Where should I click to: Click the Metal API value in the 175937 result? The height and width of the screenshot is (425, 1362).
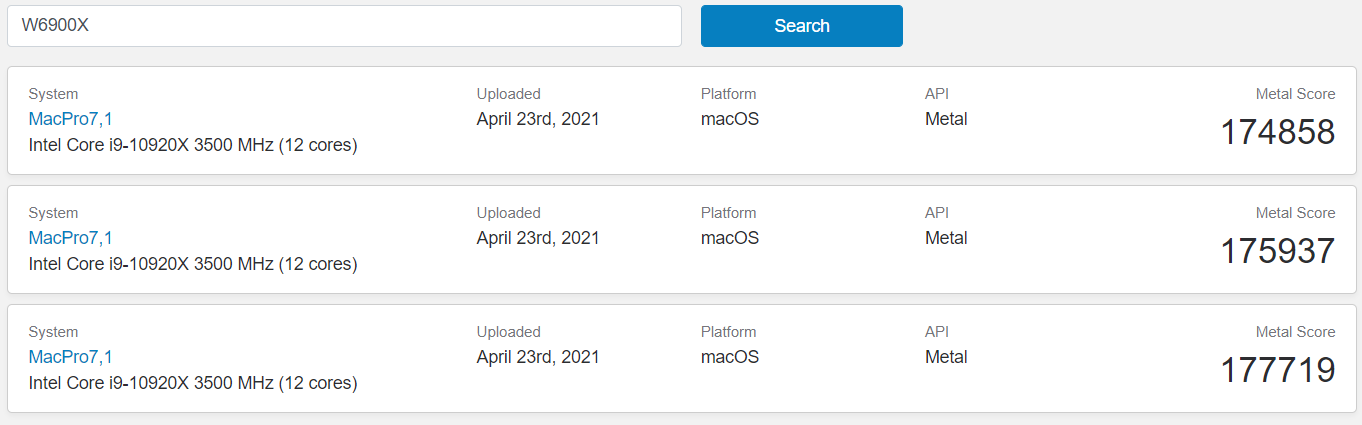pyautogui.click(x=946, y=238)
